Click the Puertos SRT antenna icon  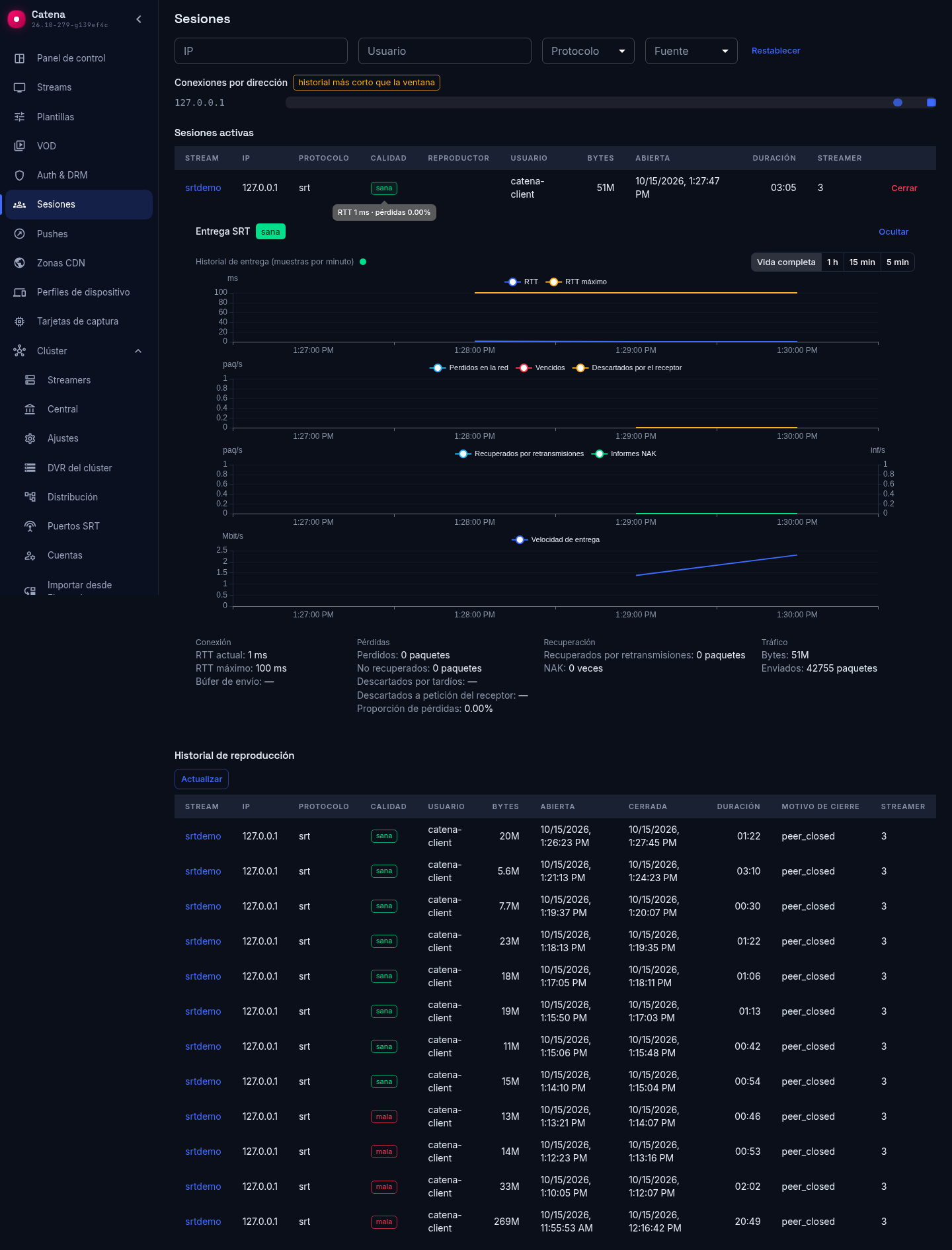click(x=30, y=526)
